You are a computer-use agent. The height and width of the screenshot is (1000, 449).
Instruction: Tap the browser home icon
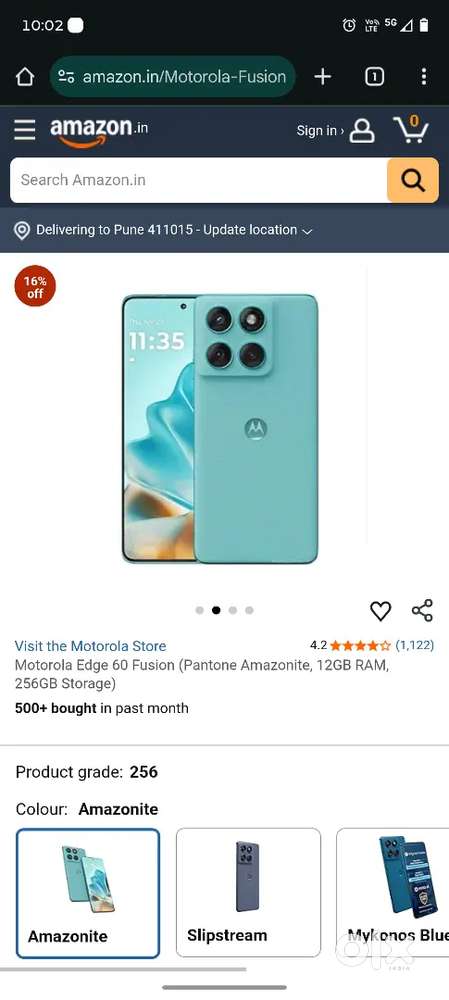pyautogui.click(x=24, y=77)
